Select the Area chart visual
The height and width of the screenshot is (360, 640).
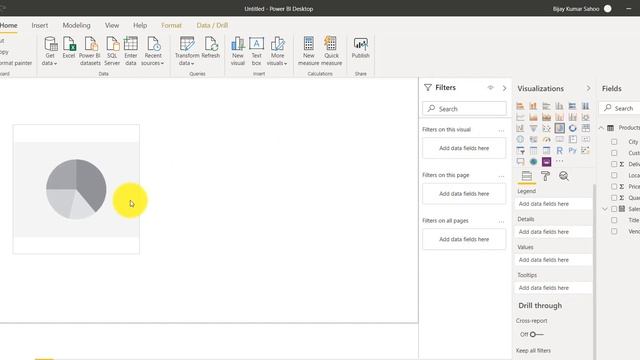[533, 117]
